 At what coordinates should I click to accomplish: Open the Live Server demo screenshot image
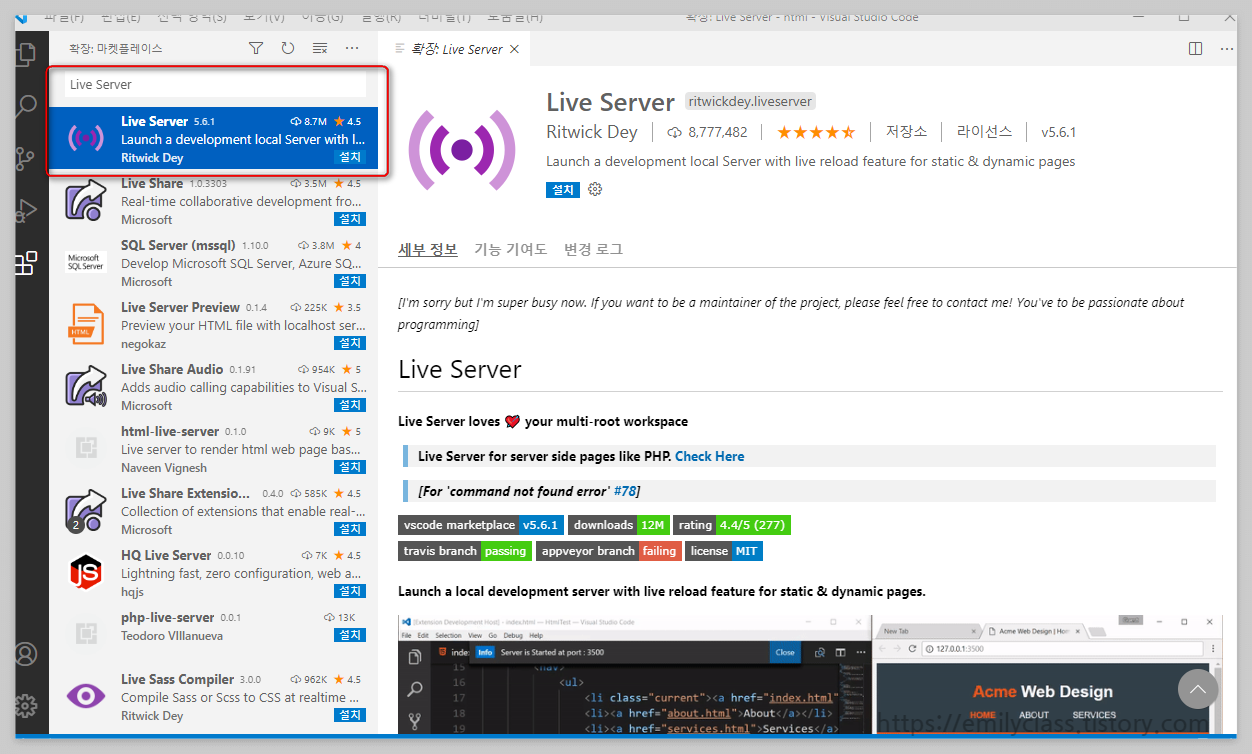coord(810,675)
